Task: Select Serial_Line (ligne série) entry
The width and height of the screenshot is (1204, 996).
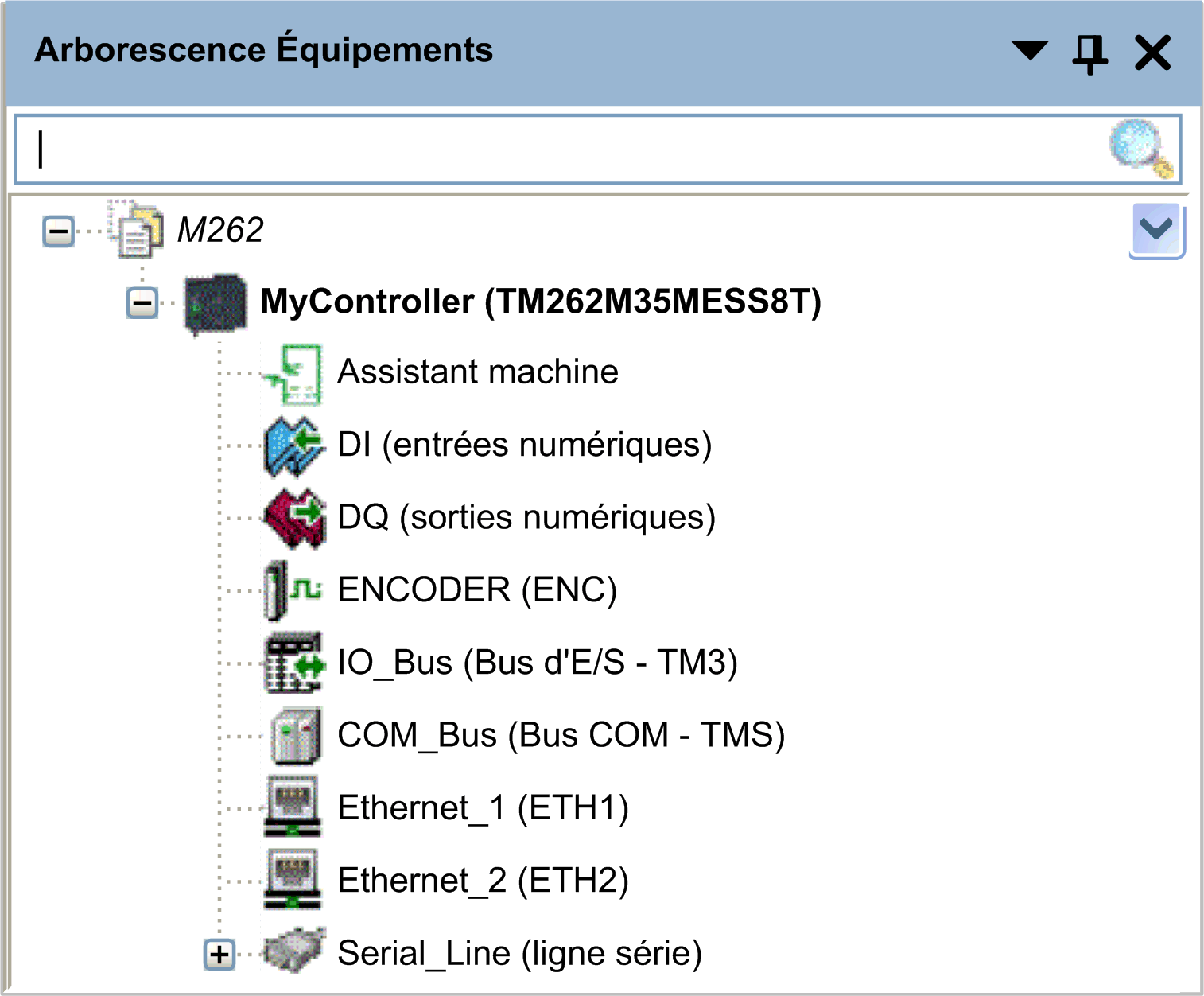Action: [520, 953]
